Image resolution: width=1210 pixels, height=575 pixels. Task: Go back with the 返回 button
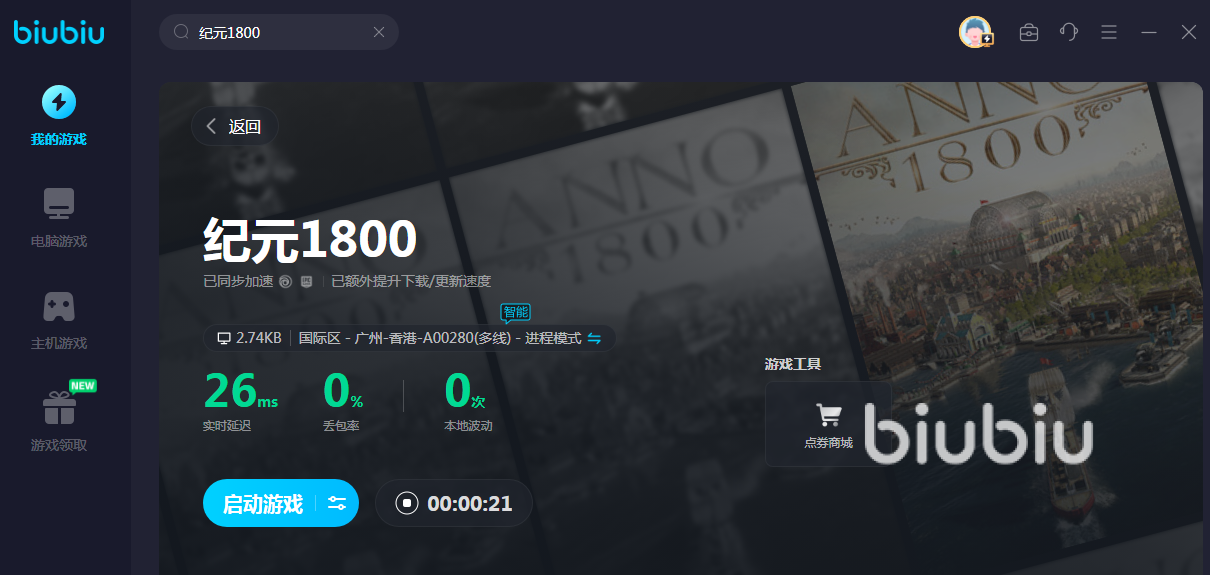(235, 126)
